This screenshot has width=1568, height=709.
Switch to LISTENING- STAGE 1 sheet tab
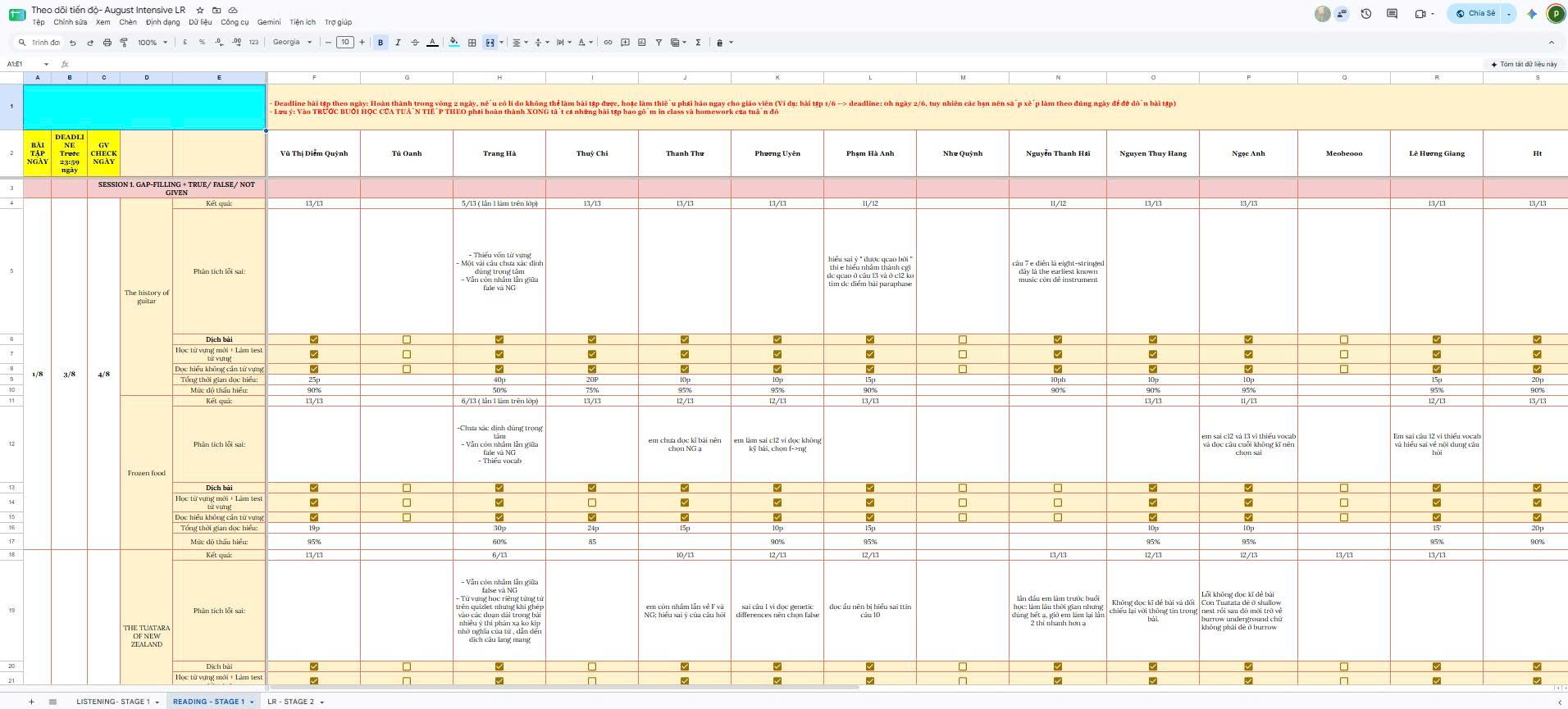click(113, 702)
